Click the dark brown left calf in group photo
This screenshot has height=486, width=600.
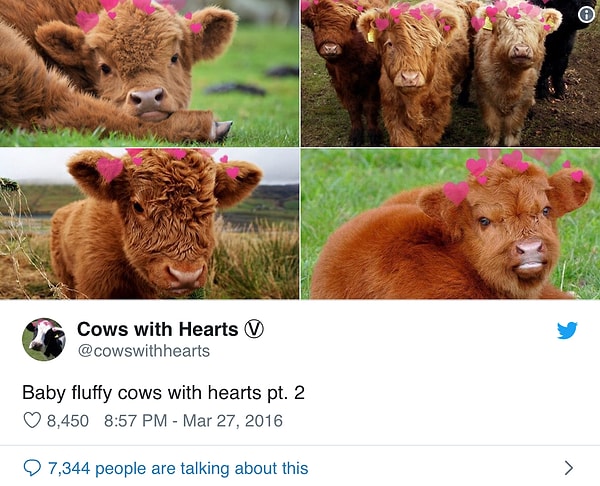tap(332, 70)
